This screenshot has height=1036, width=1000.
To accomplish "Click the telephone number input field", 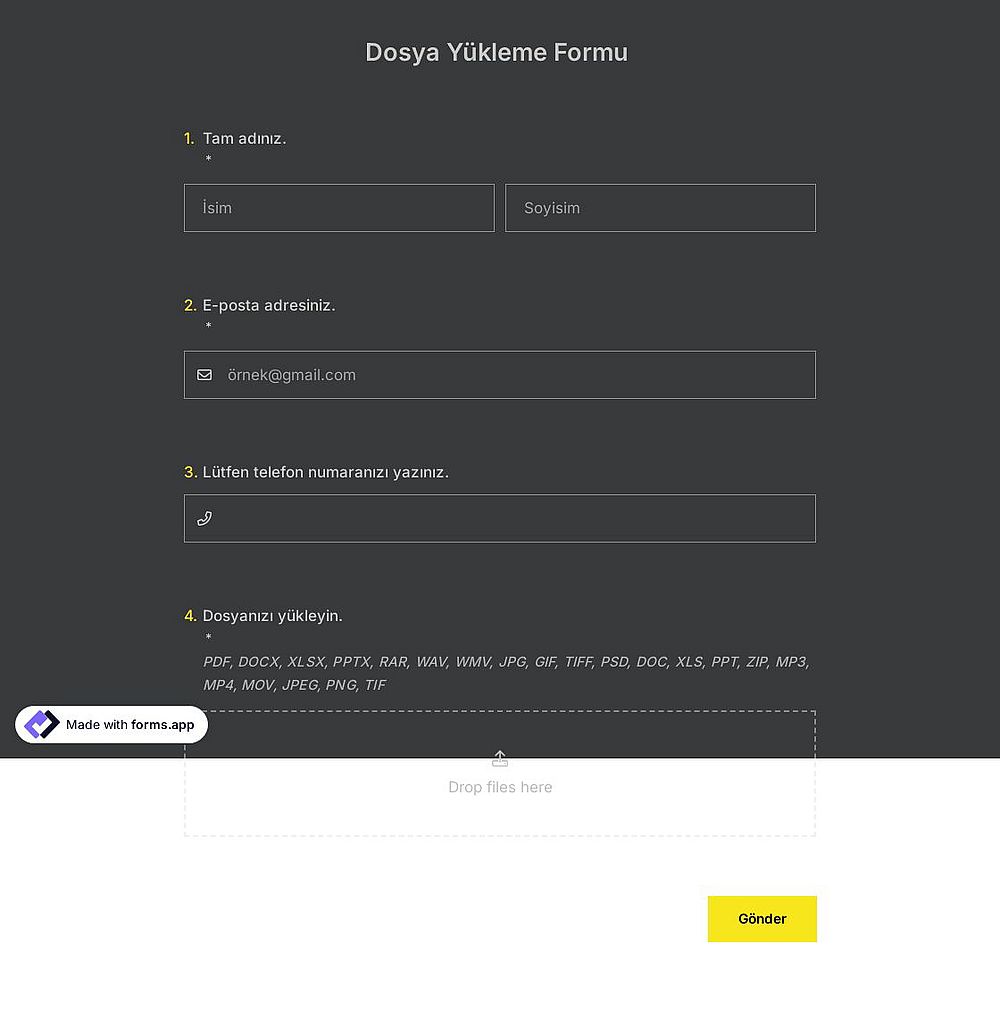I will [x=500, y=518].
